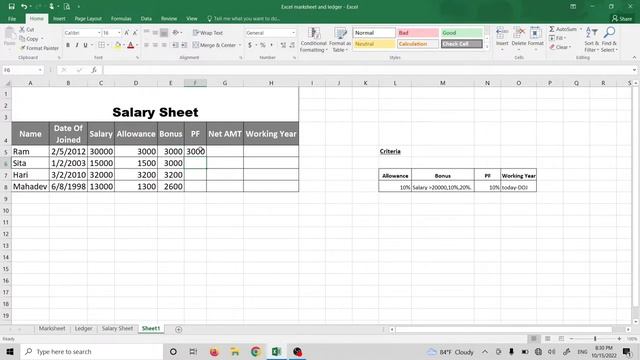Open the Format as Table menu
The image size is (640, 360).
pyautogui.click(x=340, y=40)
